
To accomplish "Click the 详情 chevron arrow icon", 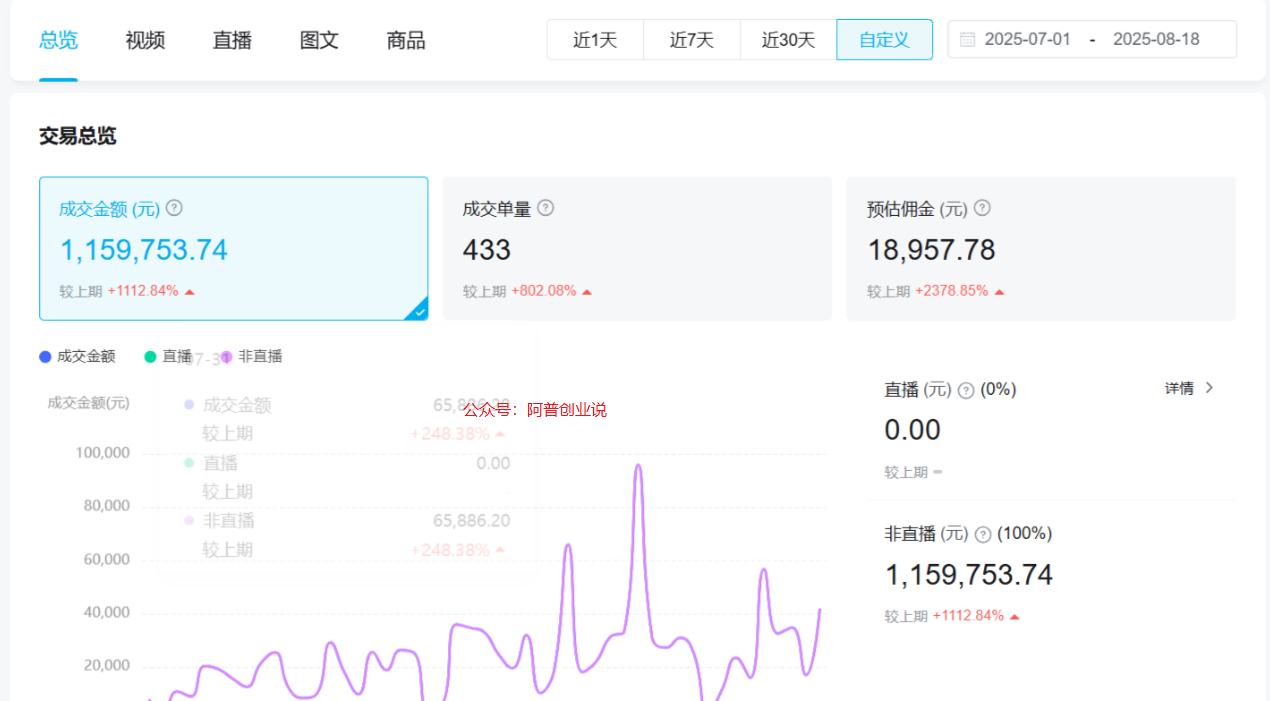I will click(x=1209, y=388).
